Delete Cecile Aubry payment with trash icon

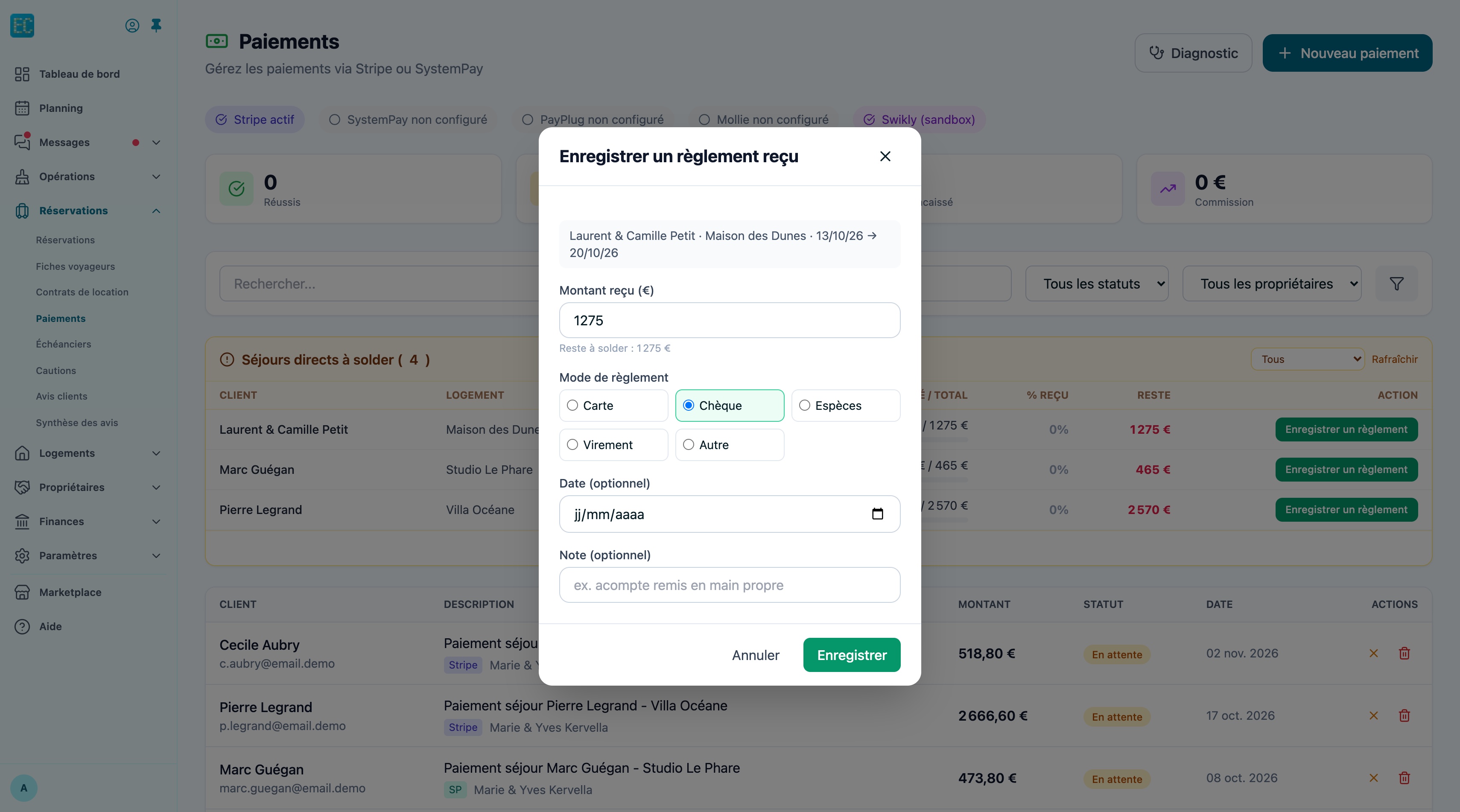click(1405, 653)
